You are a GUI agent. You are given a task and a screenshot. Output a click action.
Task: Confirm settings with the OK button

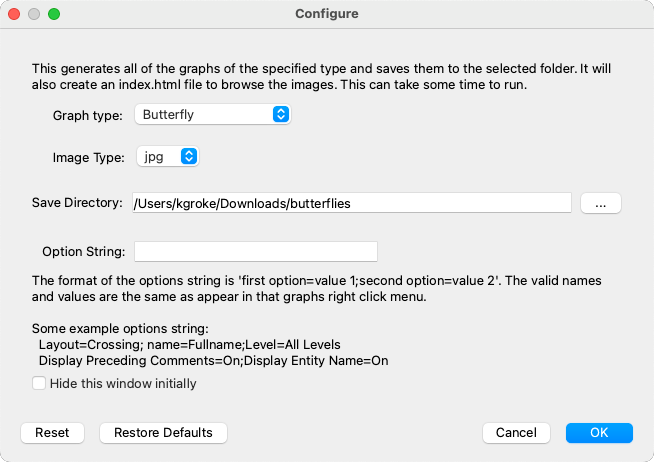click(x=599, y=433)
